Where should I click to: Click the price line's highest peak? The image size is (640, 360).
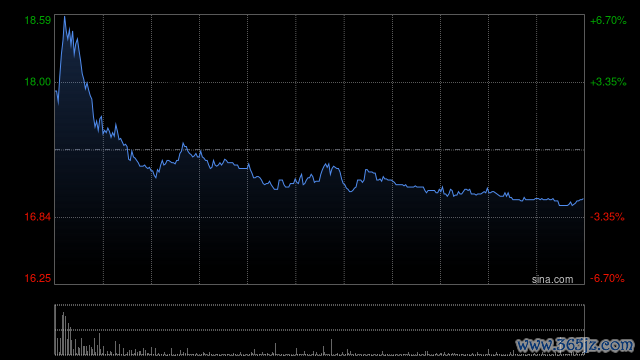pyautogui.click(x=64, y=17)
